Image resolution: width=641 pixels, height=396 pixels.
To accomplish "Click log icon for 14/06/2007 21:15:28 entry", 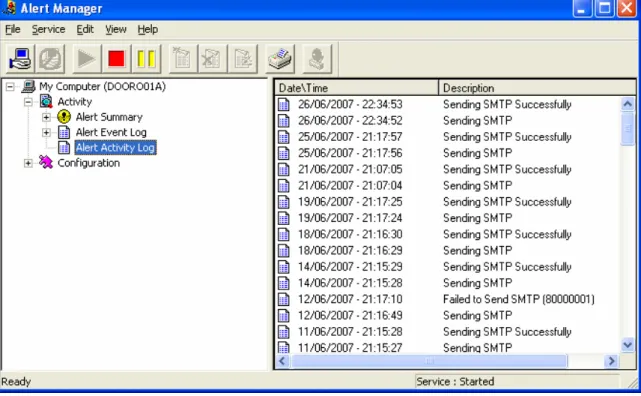I will (284, 283).
